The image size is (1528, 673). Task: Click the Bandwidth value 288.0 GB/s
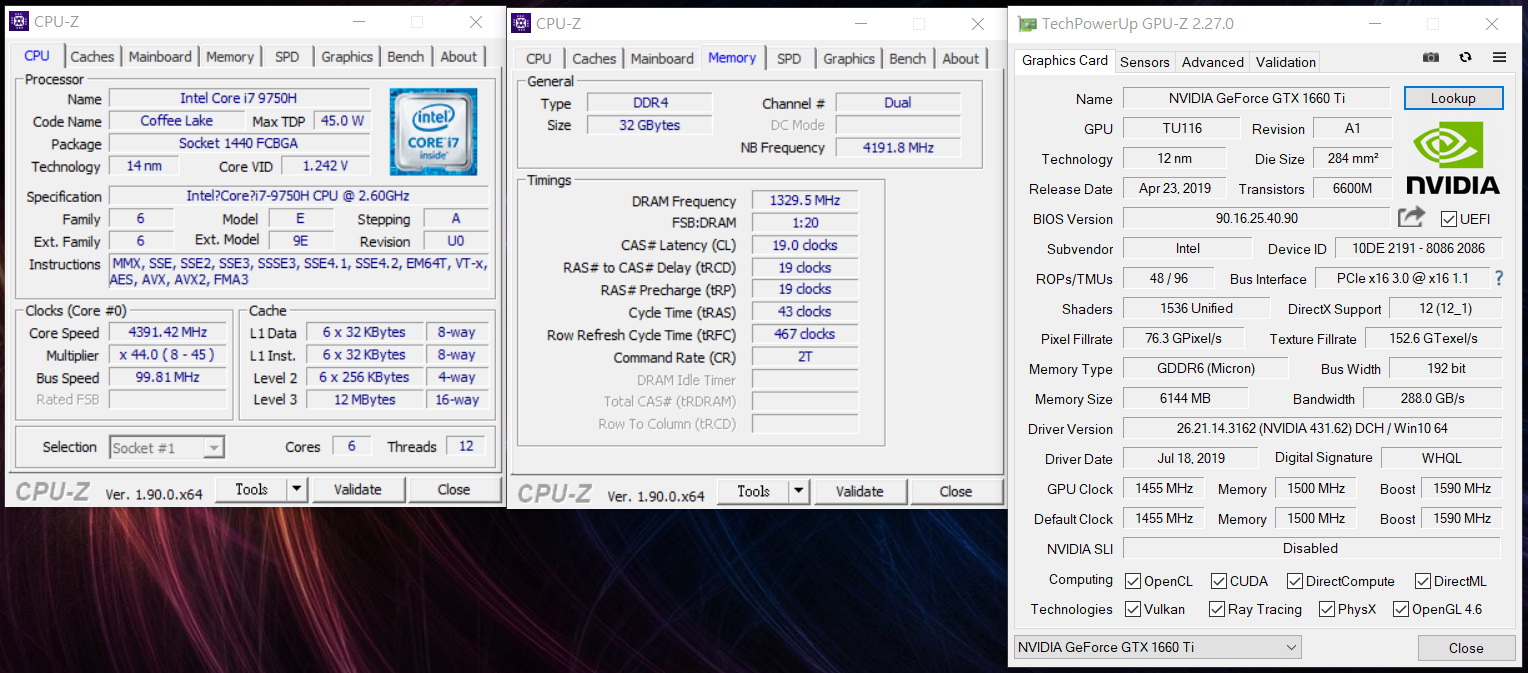[x=1432, y=398]
